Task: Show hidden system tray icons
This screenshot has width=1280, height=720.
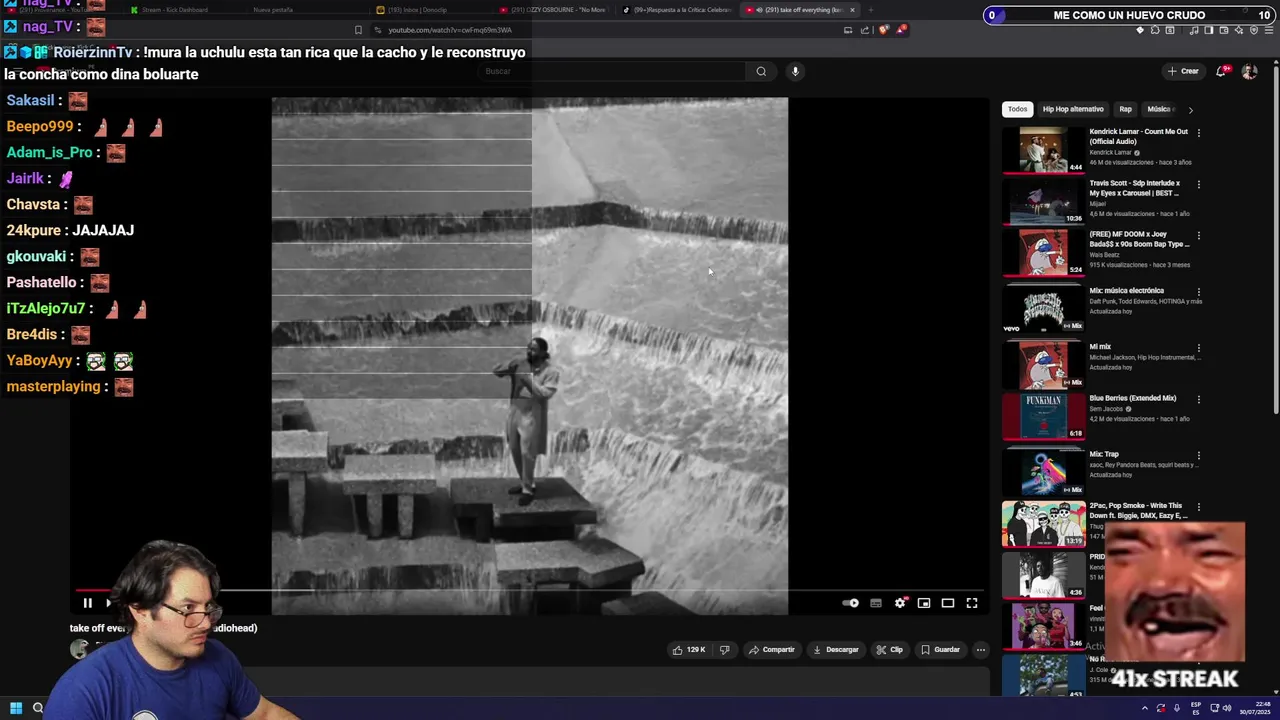Action: (1145, 708)
